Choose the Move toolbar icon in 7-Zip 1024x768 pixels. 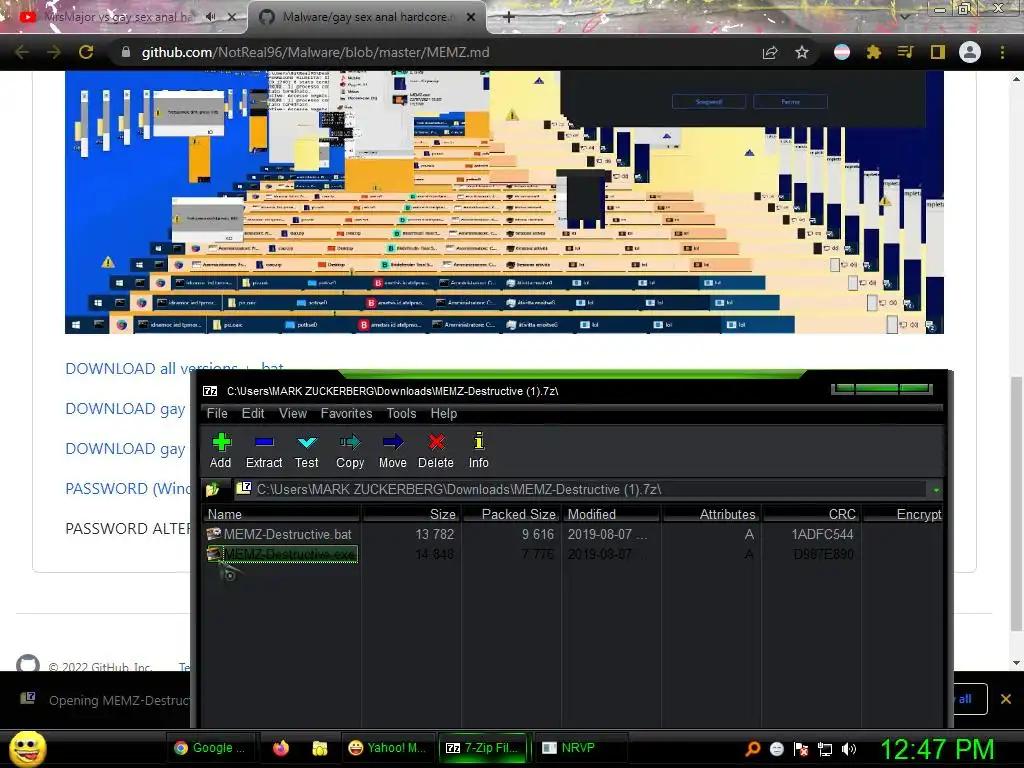point(392,451)
